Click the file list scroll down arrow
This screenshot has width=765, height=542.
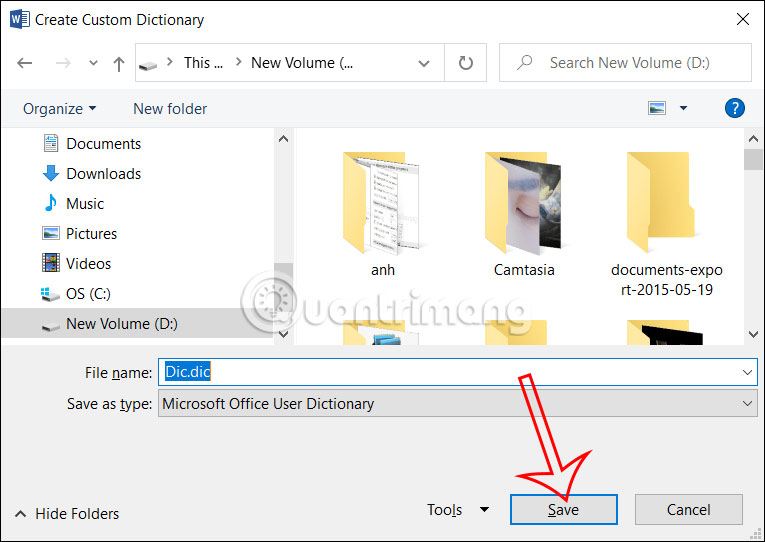pos(753,335)
